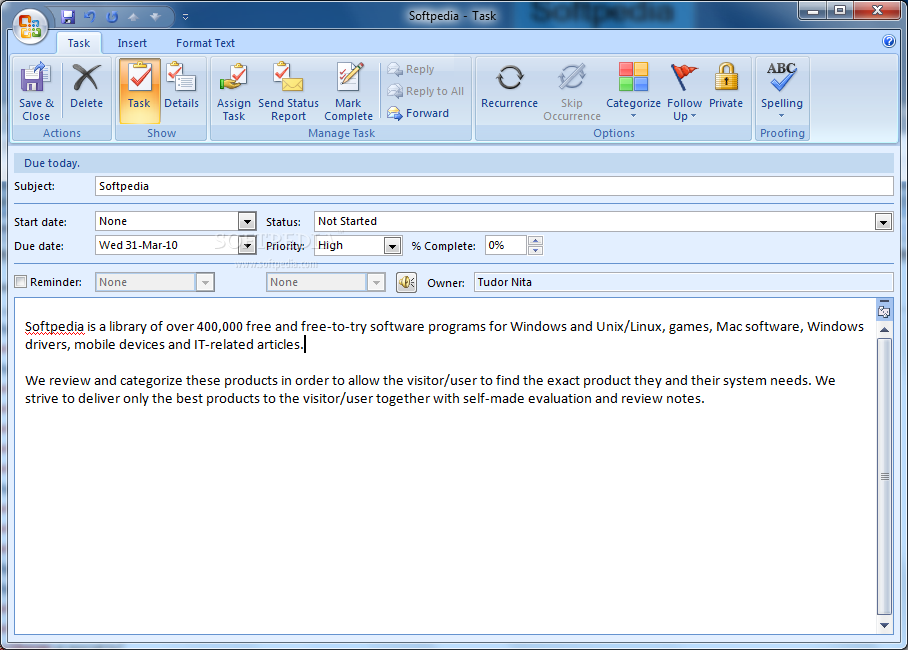908x650 pixels.
Task: Click the Reply button
Action: 411,69
